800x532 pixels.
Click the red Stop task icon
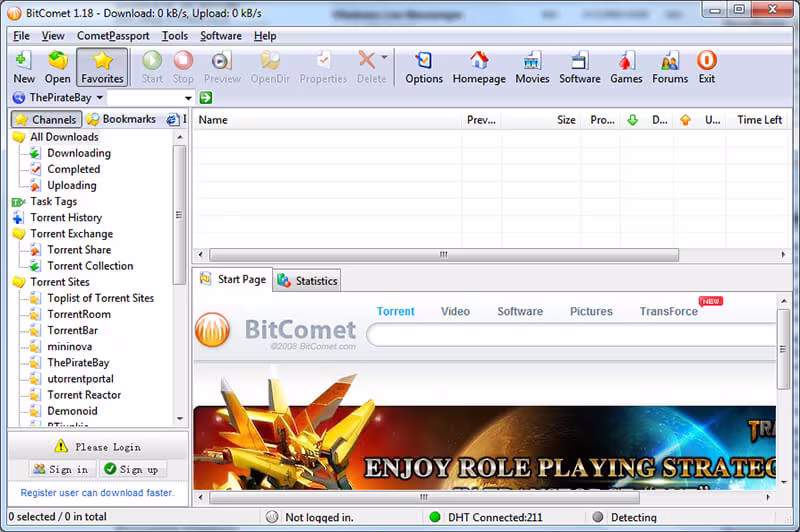click(183, 67)
